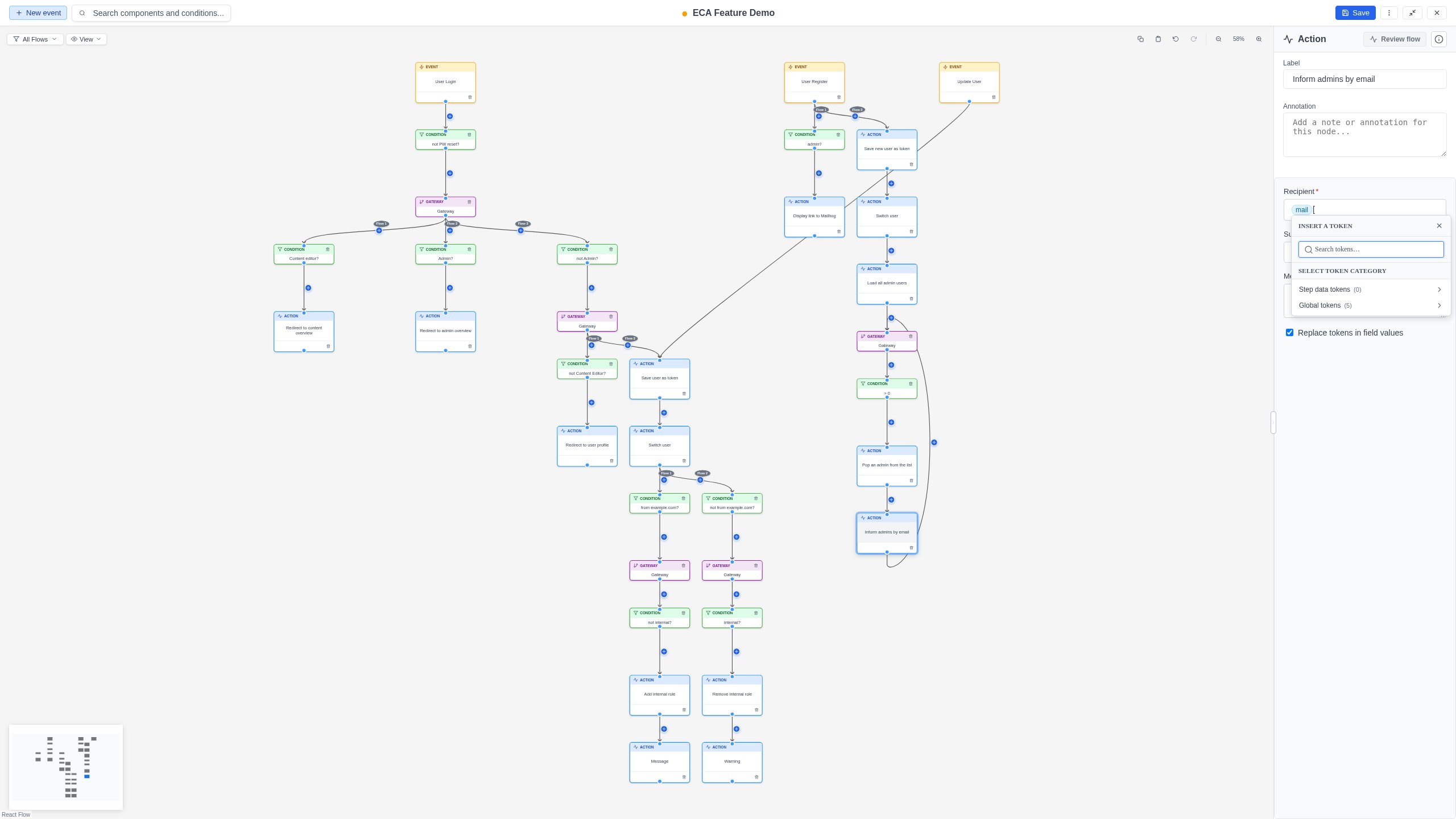
Task: Delete the 'Inform admins by email' action node
Action: point(911,548)
